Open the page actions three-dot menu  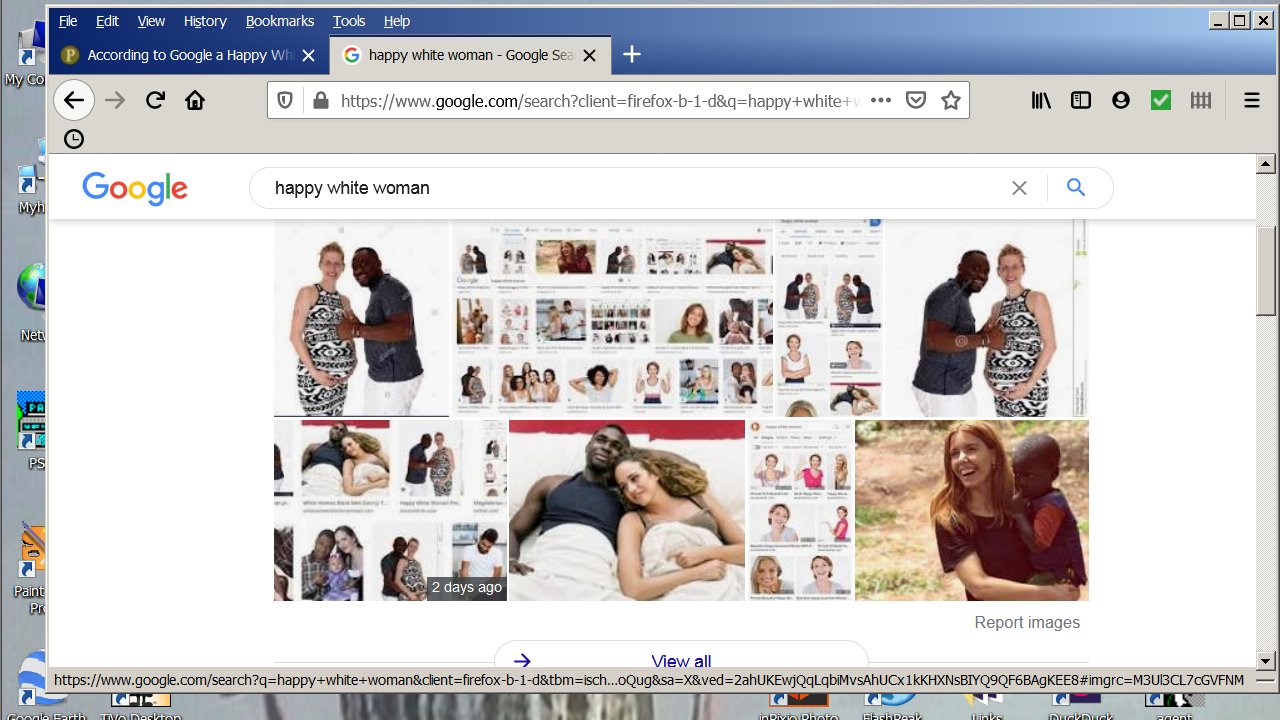(880, 100)
